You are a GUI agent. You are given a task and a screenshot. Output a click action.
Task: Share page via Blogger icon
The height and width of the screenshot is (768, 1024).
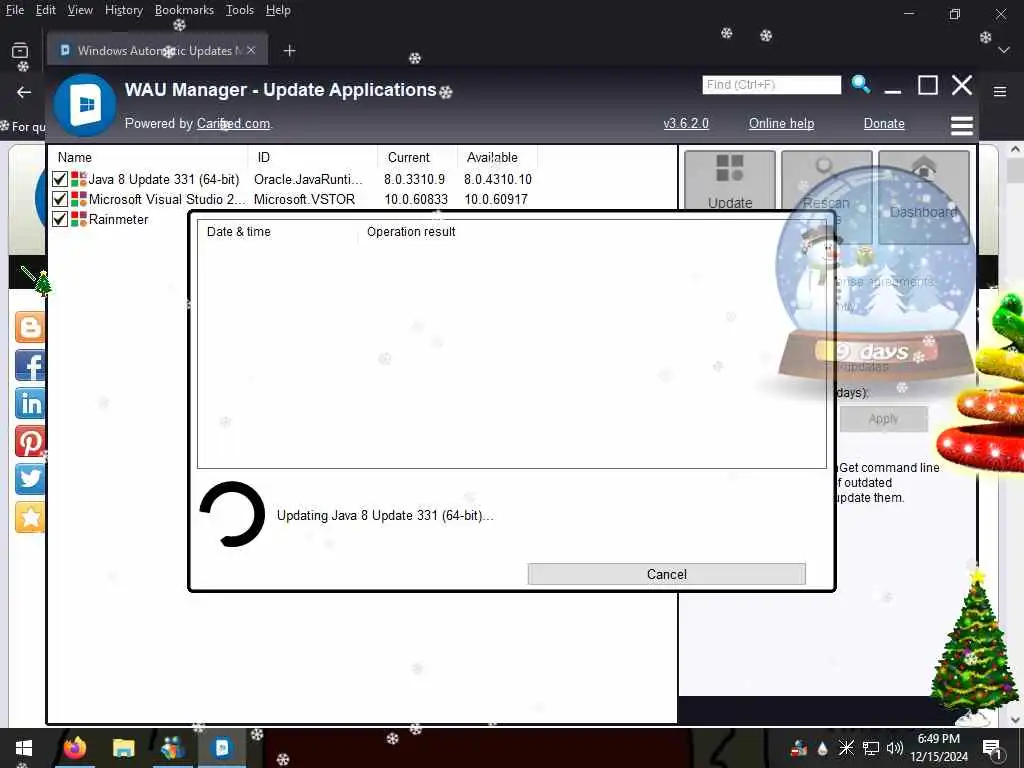pyautogui.click(x=29, y=327)
